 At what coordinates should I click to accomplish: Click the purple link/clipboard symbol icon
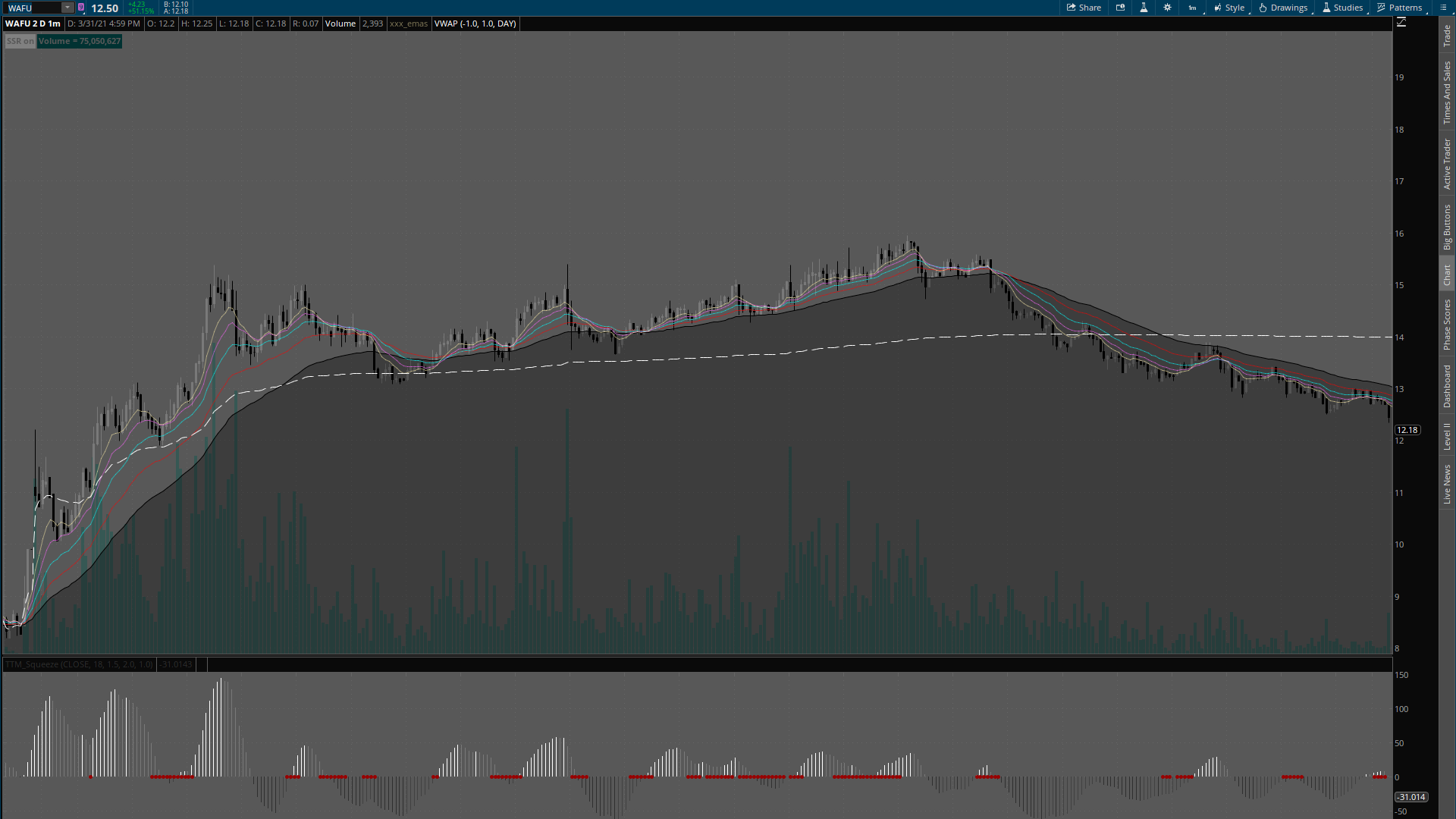(x=81, y=8)
